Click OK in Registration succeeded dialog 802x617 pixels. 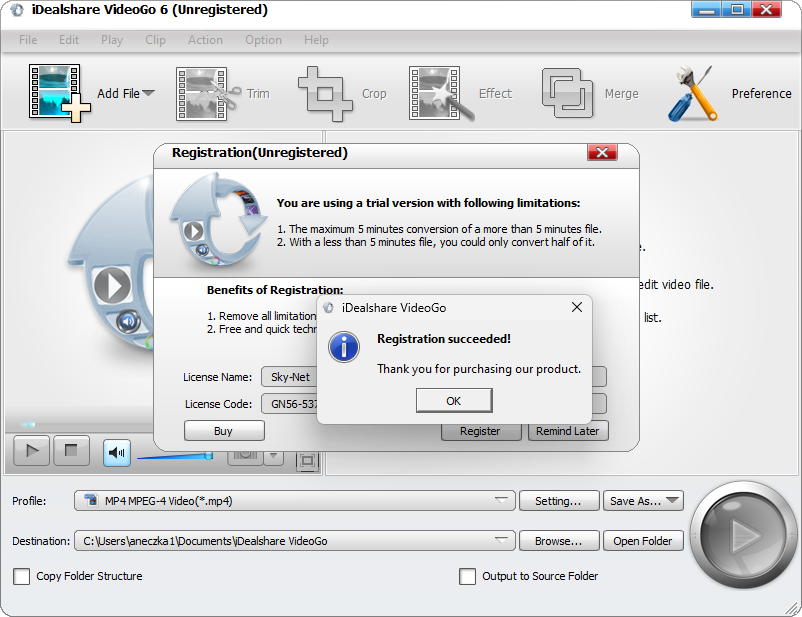(x=454, y=401)
